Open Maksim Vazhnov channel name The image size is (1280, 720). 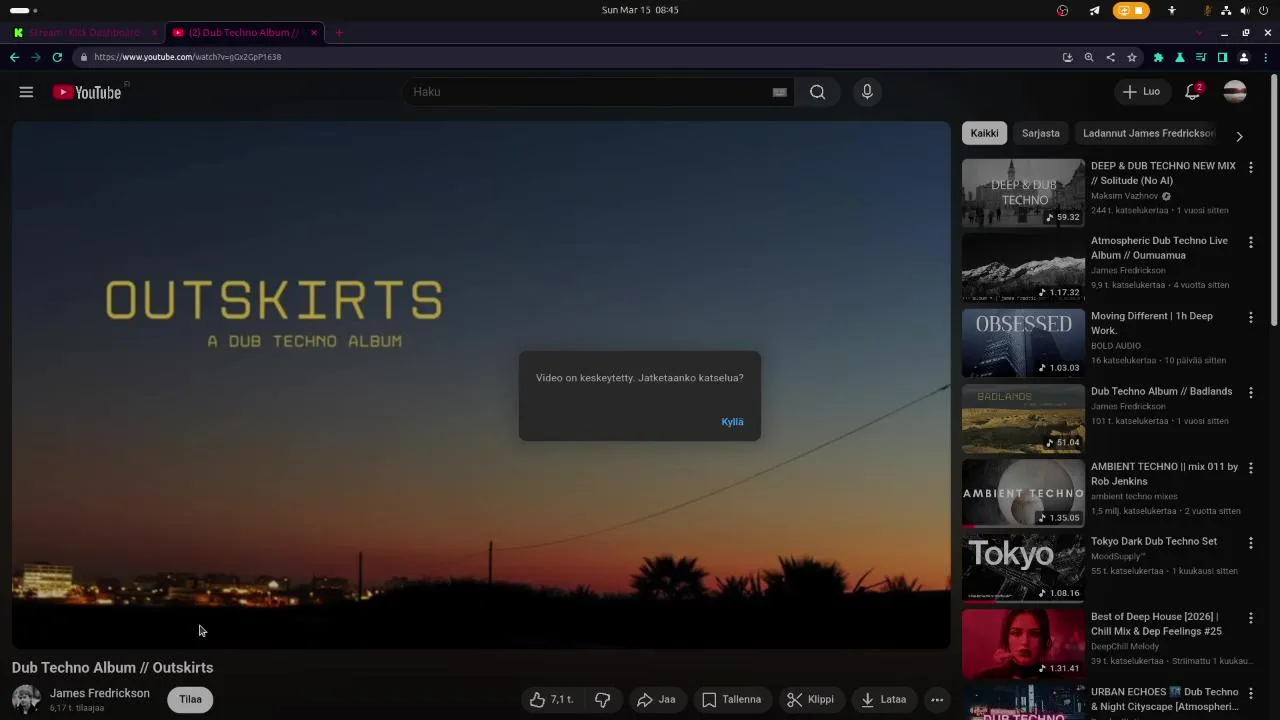[x=1124, y=196]
